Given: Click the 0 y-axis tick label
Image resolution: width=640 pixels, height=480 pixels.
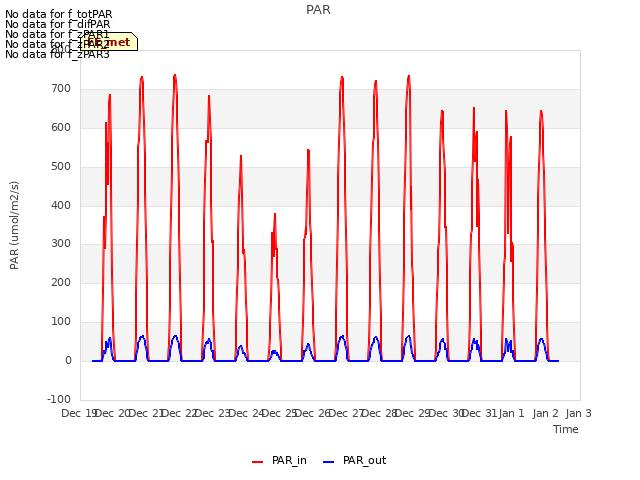Looking at the screenshot, I should tap(69, 361).
